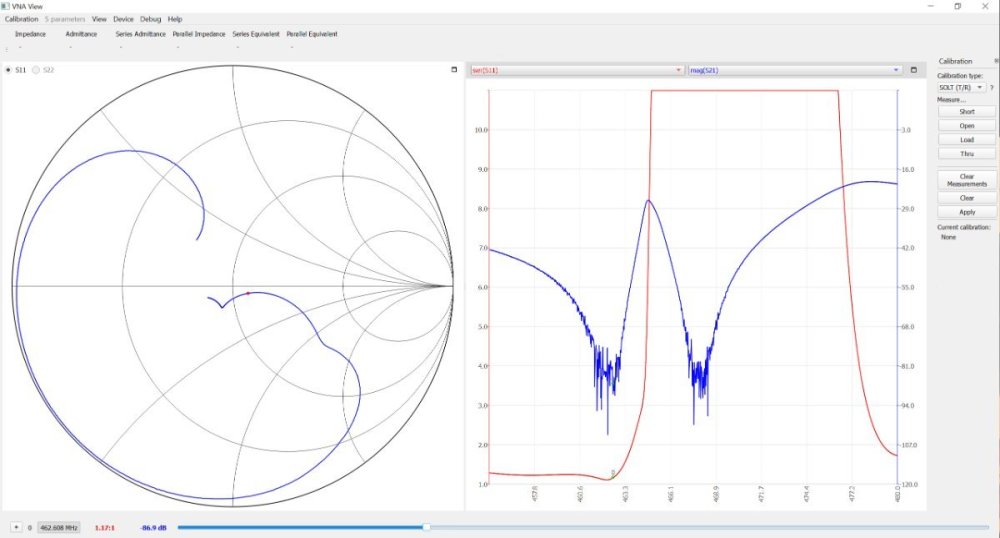Click the marker frequency slider handle
The width and height of the screenshot is (1000, 538).
tap(427, 526)
